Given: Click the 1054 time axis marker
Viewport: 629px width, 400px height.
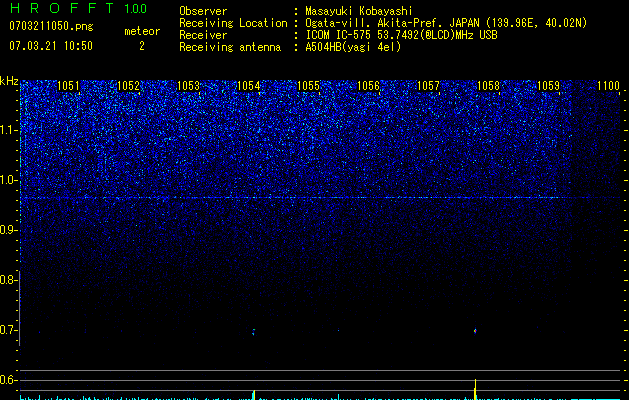Looking at the screenshot, I should click(x=248, y=86).
